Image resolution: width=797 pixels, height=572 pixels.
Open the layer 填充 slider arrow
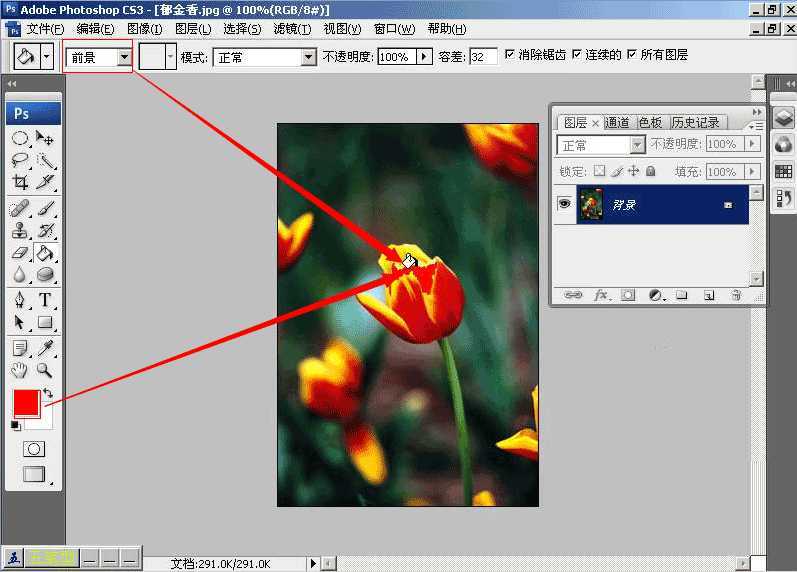point(753,172)
